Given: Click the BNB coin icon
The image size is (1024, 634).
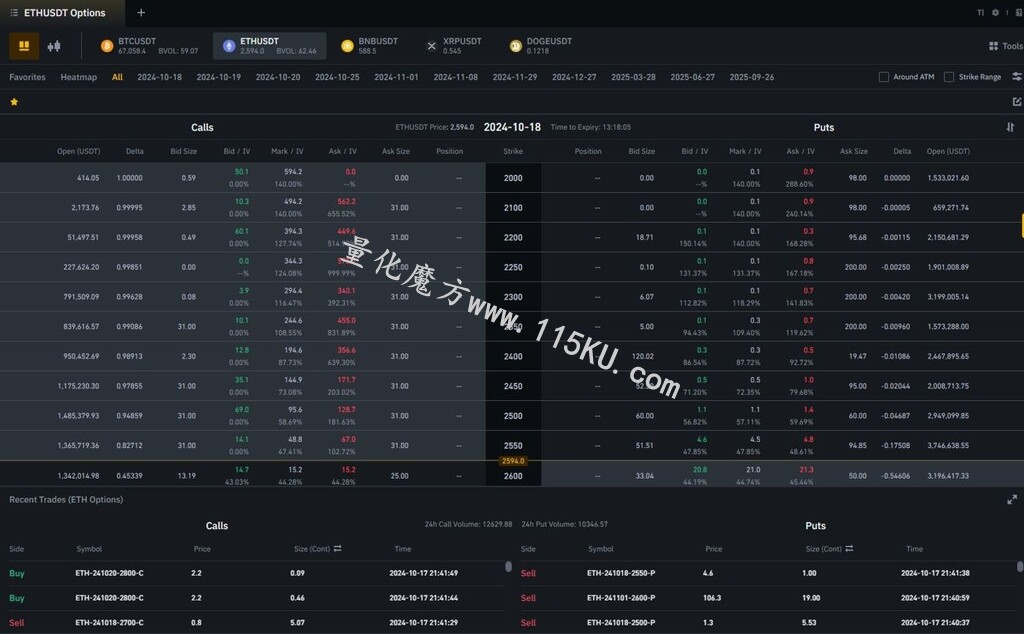Looking at the screenshot, I should (x=347, y=46).
